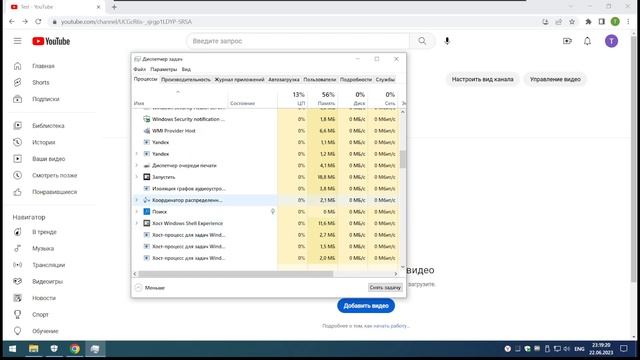This screenshot has height=360, width=640.
Task: Expand the Поиск process row
Action: [137, 212]
